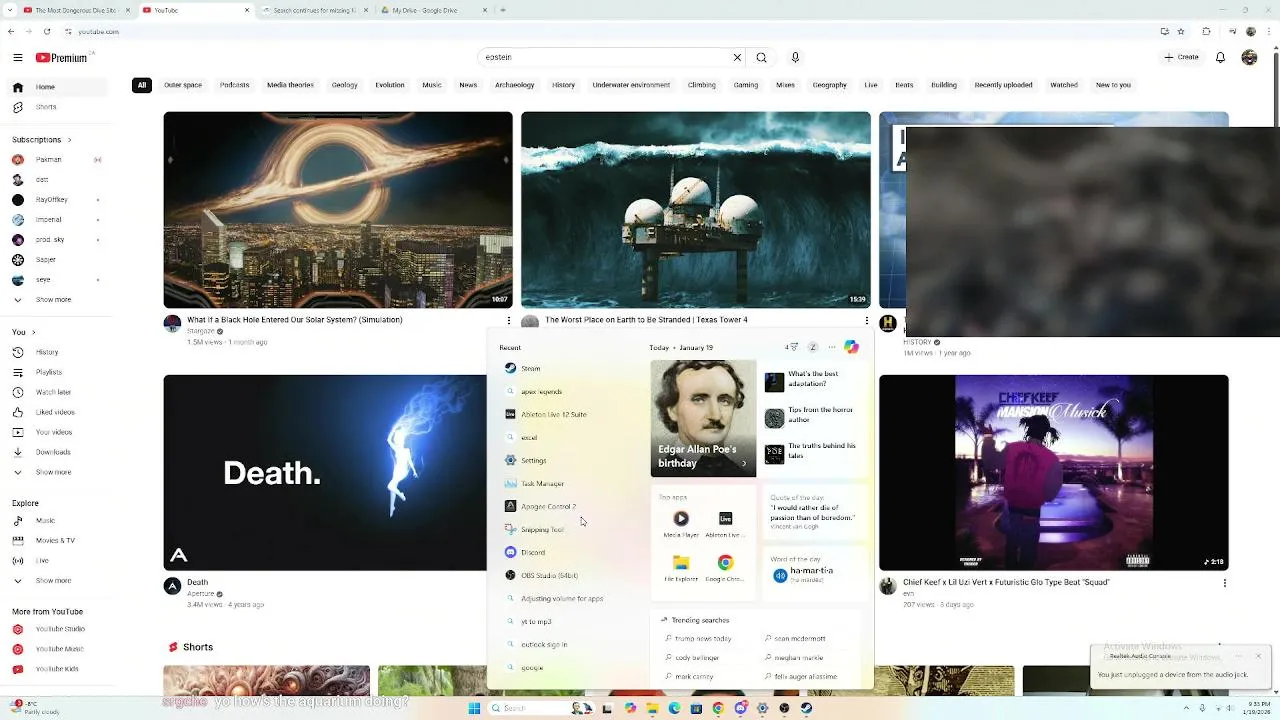
Task: Open the Death. video thumbnail
Action: [x=325, y=473]
